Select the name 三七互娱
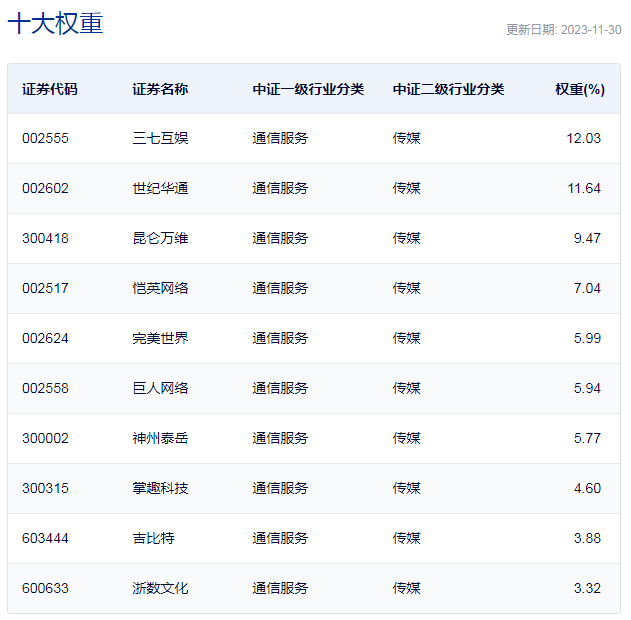631x620 pixels. click(x=160, y=138)
